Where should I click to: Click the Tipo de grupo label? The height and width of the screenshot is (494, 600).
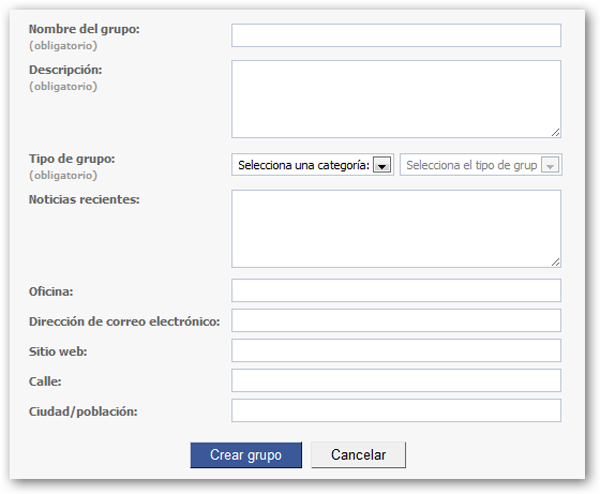click(x=72, y=159)
